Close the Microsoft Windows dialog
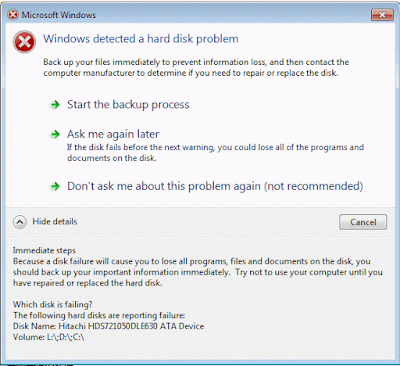Image resolution: width=400 pixels, height=366 pixels. coord(382,15)
